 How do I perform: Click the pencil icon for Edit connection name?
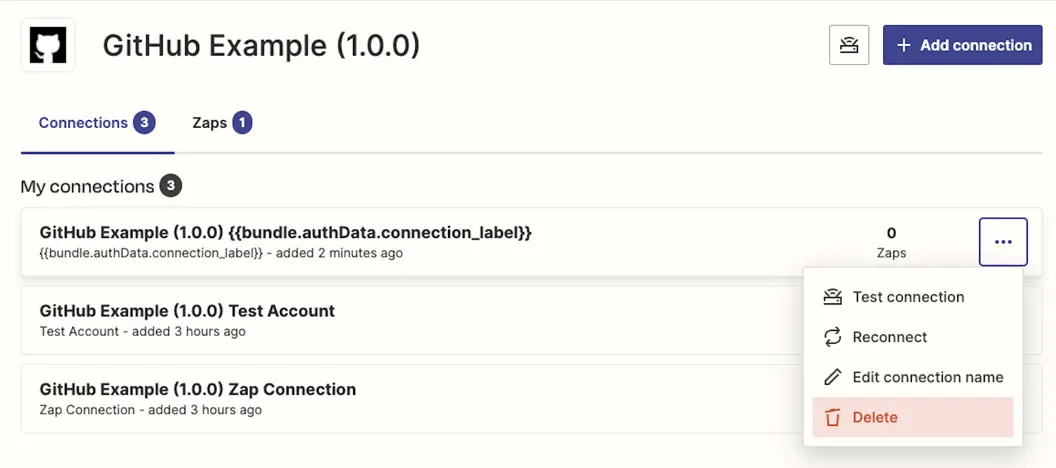(832, 377)
